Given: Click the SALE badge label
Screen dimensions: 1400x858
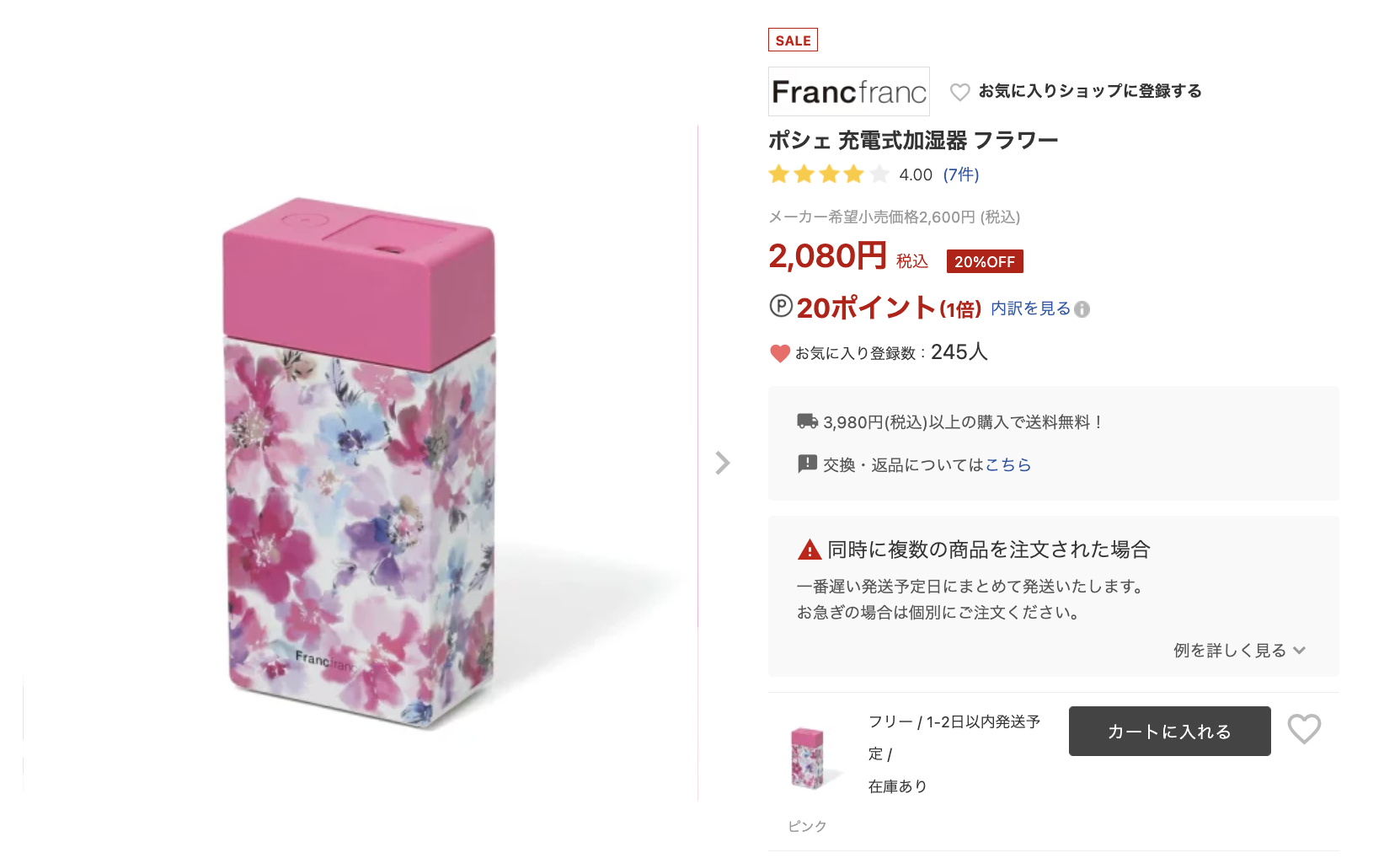Looking at the screenshot, I should click(x=793, y=40).
